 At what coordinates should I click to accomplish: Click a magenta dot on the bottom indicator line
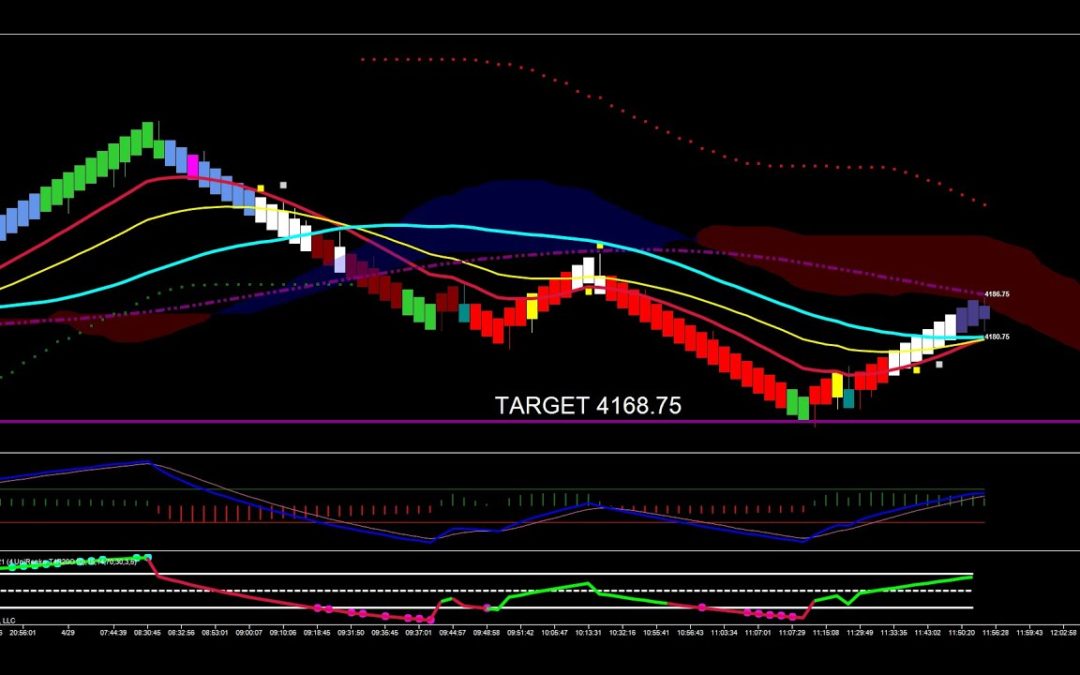[760, 612]
